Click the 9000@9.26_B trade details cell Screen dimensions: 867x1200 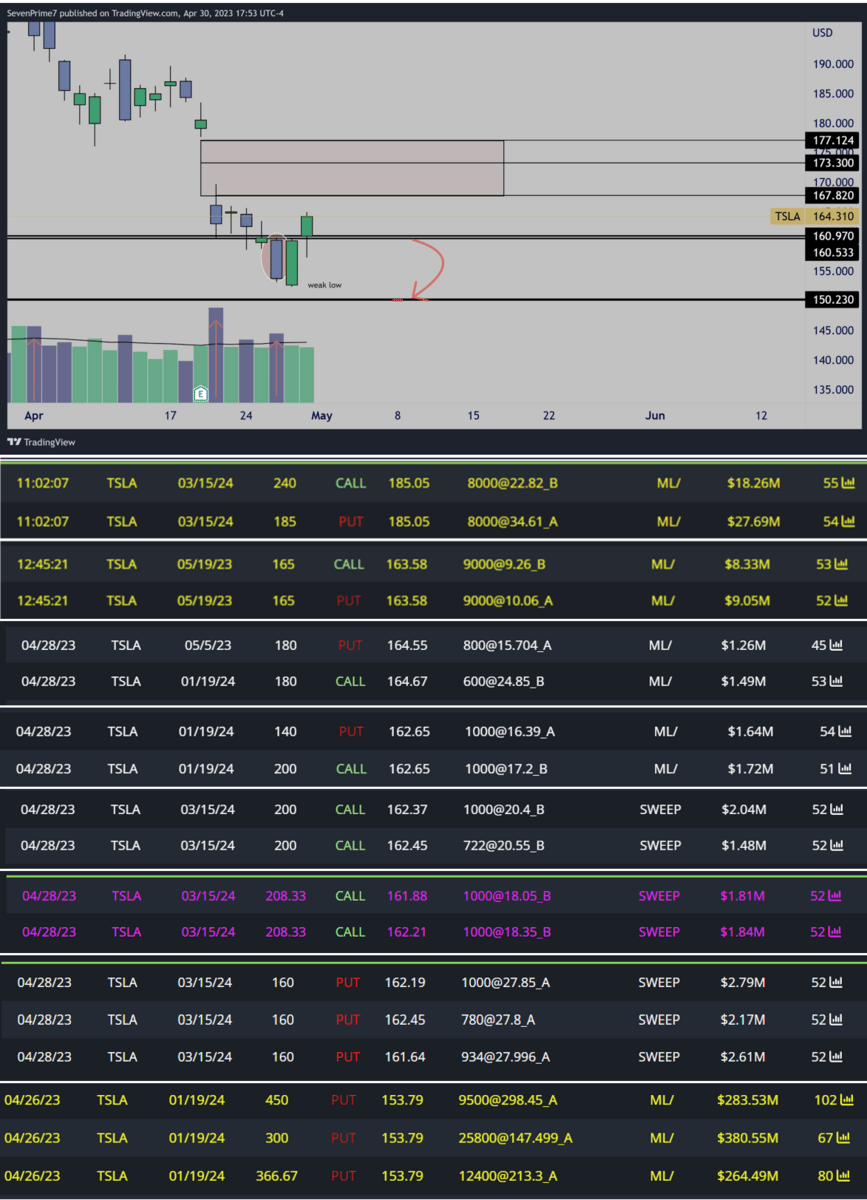506,564
